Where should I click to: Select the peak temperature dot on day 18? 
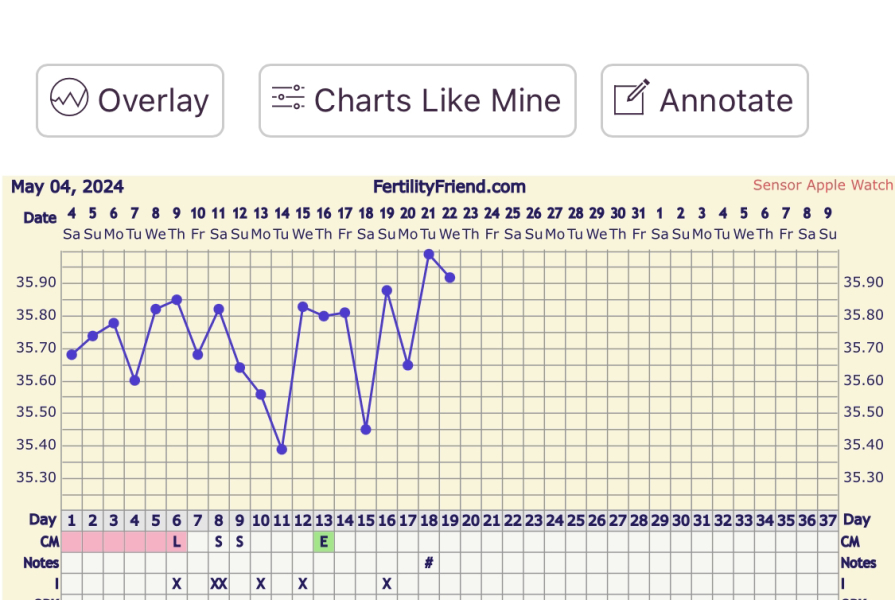tap(427, 253)
